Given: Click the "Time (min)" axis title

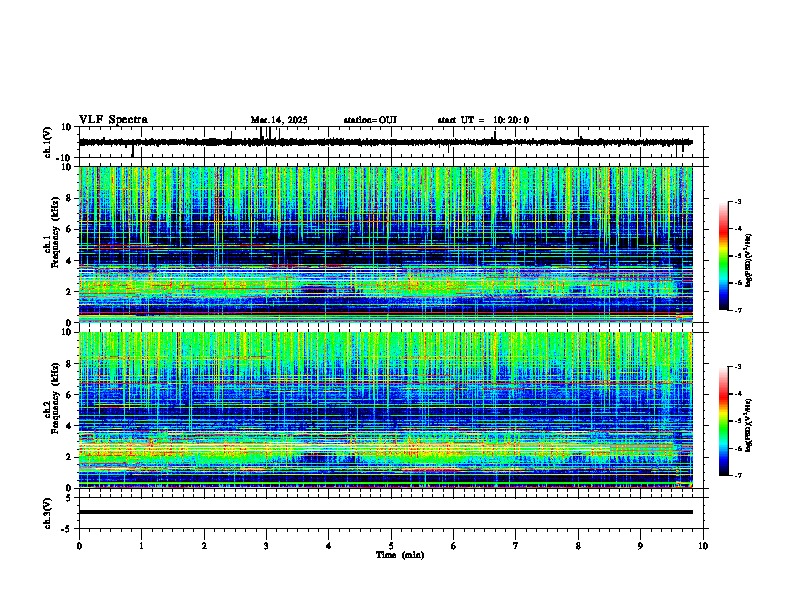Looking at the screenshot, I should pyautogui.click(x=400, y=555).
